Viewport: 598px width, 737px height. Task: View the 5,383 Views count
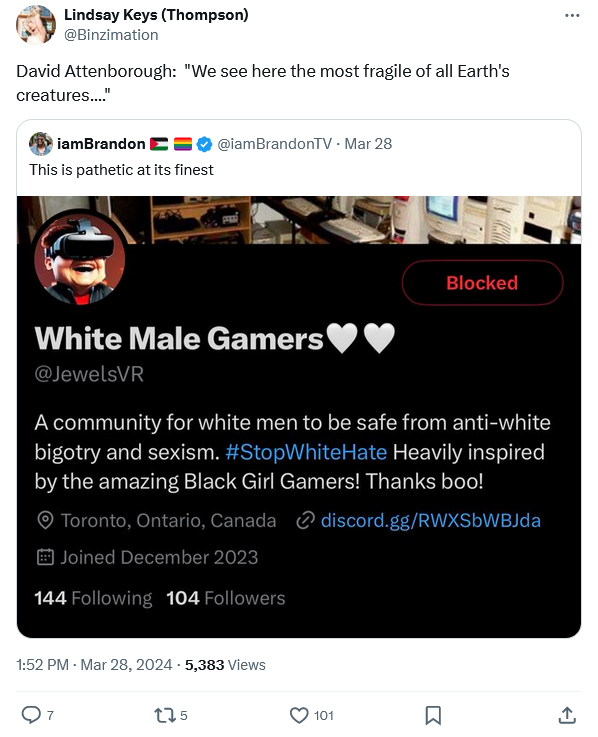pos(225,665)
